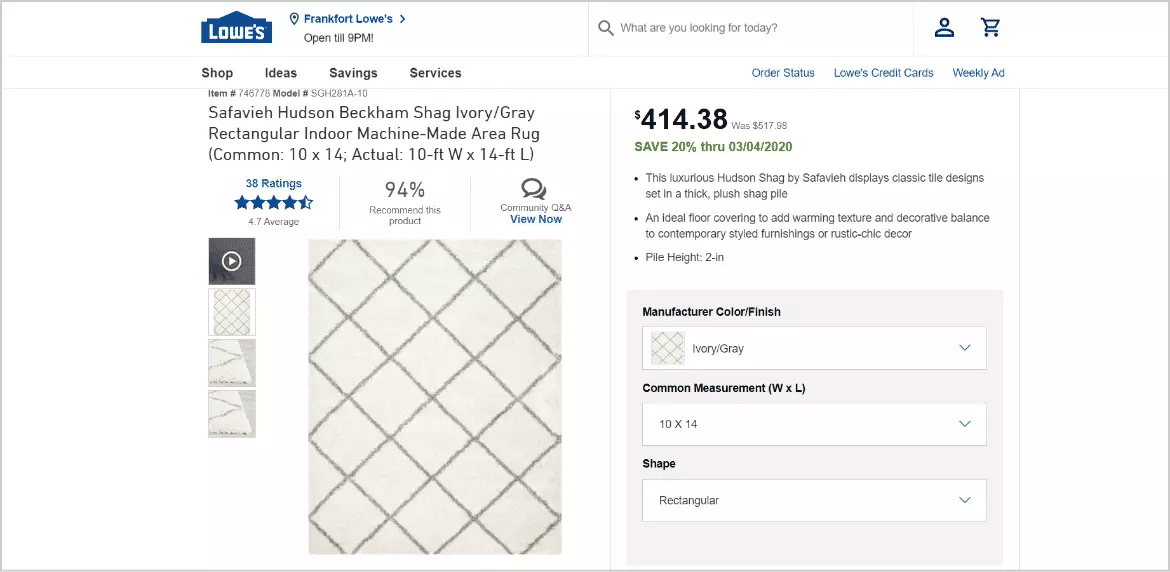Expand the 10 X 14 measurement dropdown
The height and width of the screenshot is (572, 1170).
(x=814, y=424)
